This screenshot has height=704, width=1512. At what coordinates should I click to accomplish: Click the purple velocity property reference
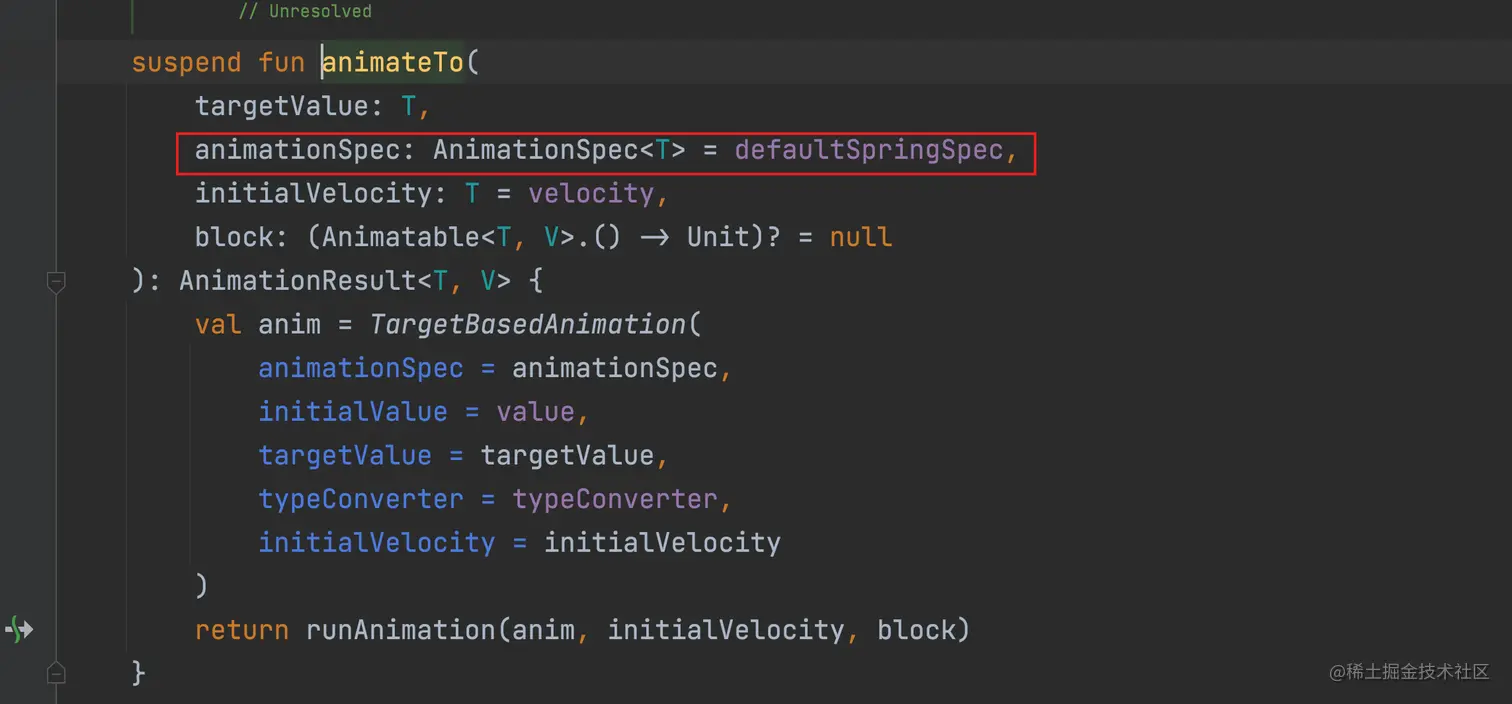591,193
